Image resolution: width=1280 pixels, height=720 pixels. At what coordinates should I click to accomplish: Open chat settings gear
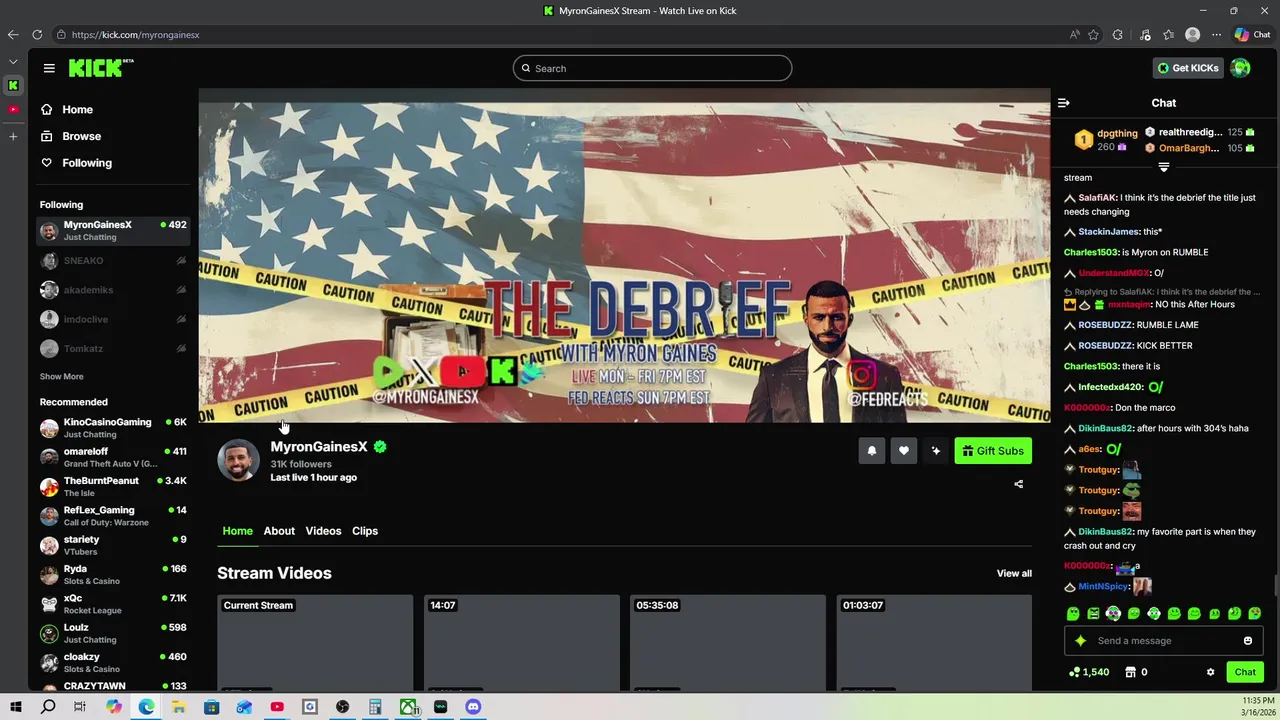click(x=1210, y=672)
